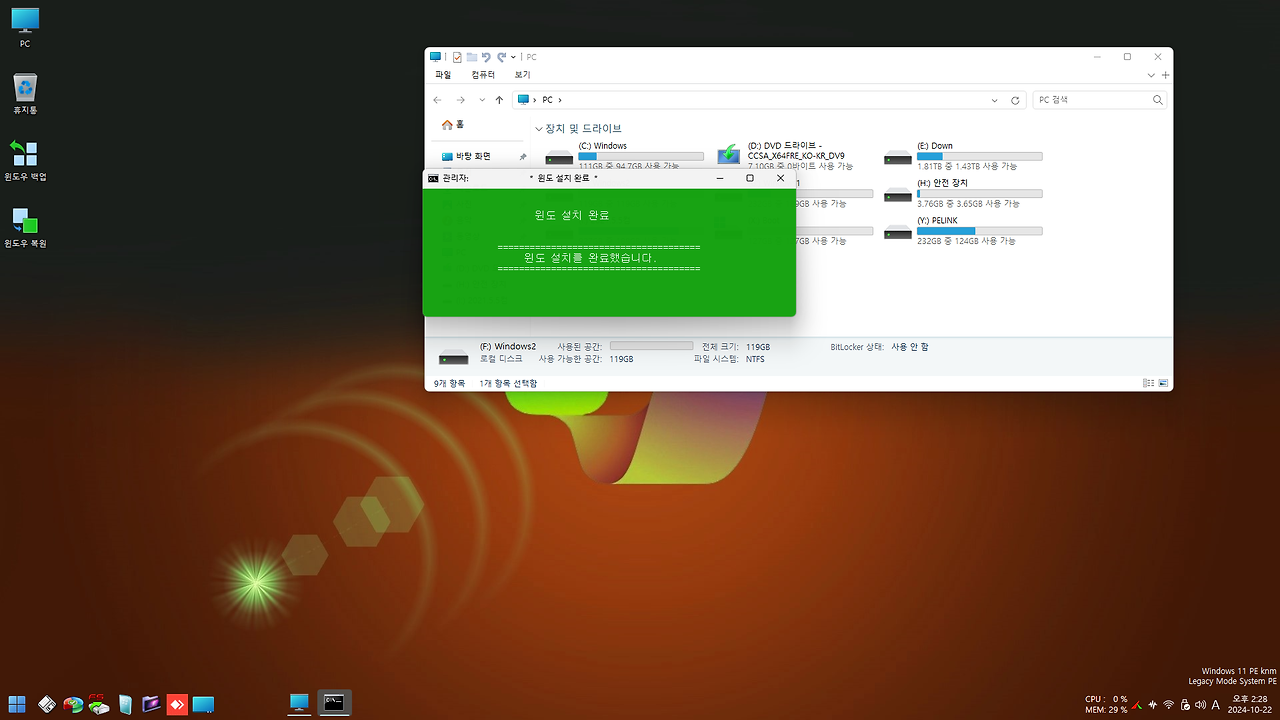Launch the AnyDesk red taskbar icon
Image resolution: width=1280 pixels, height=720 pixels.
click(177, 704)
